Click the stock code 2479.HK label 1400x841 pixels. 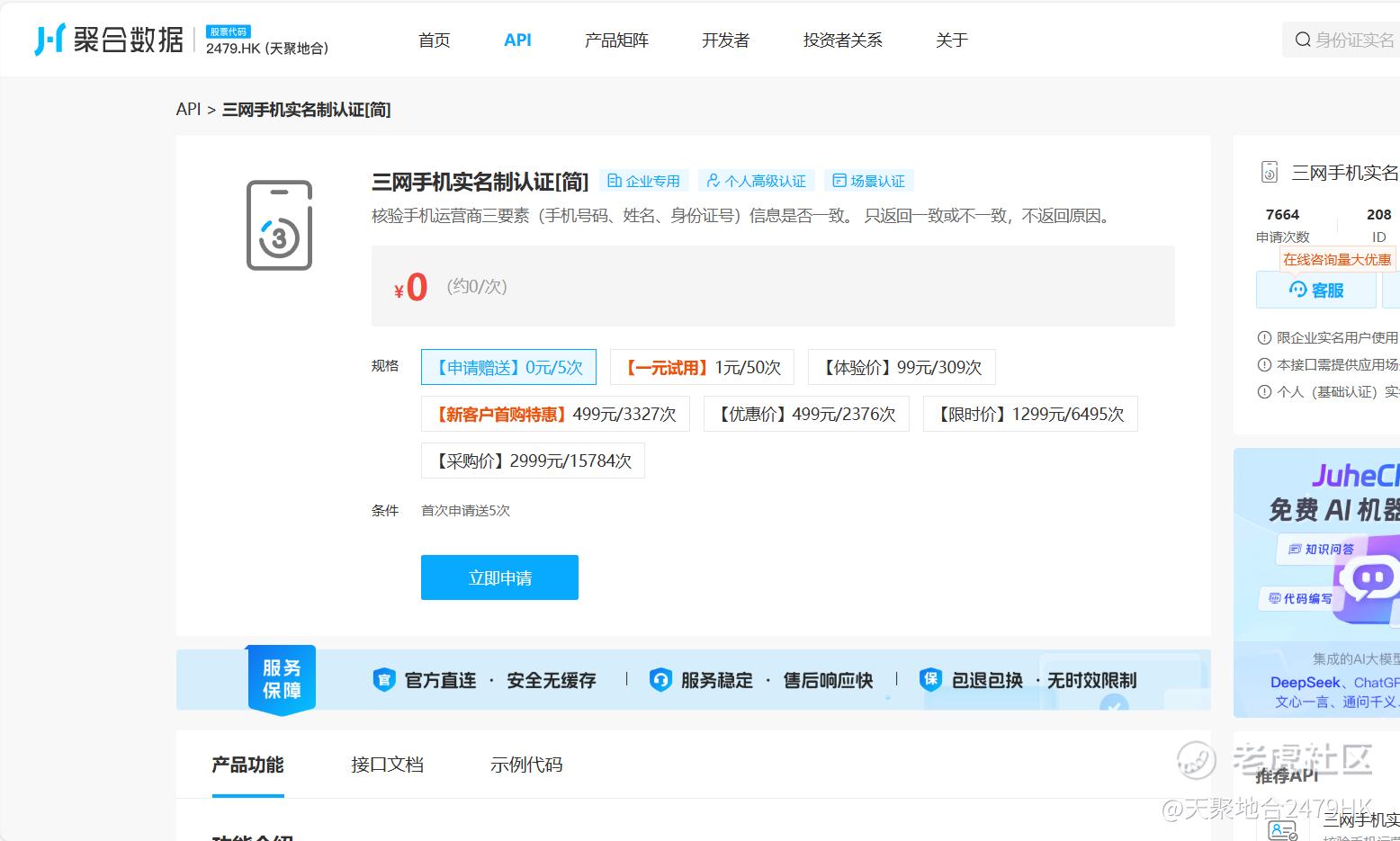pos(267,49)
